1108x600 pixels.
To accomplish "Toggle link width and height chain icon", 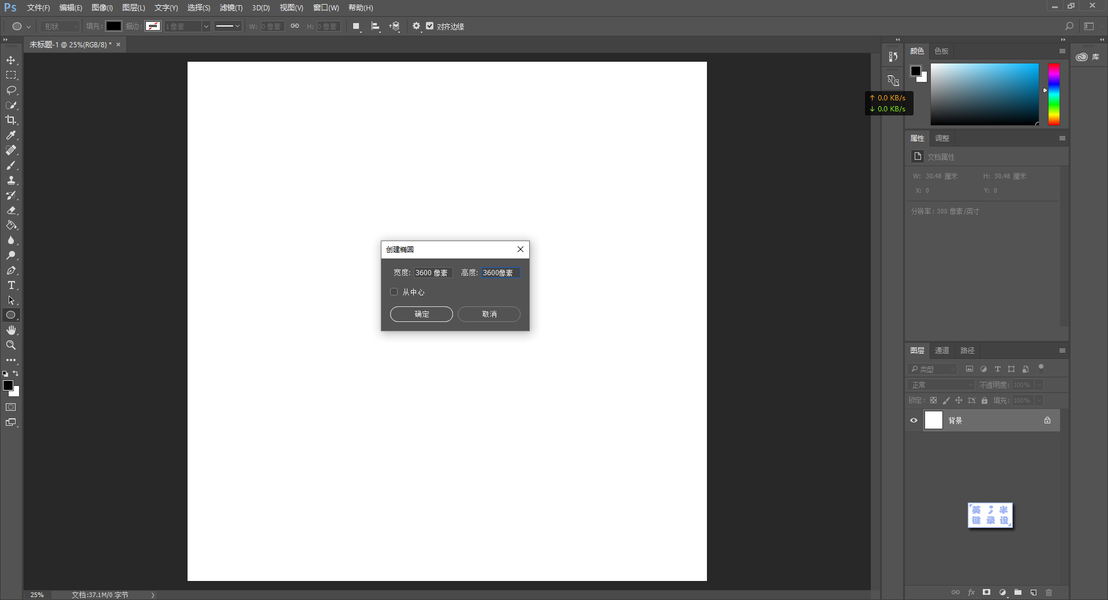I will coord(295,26).
